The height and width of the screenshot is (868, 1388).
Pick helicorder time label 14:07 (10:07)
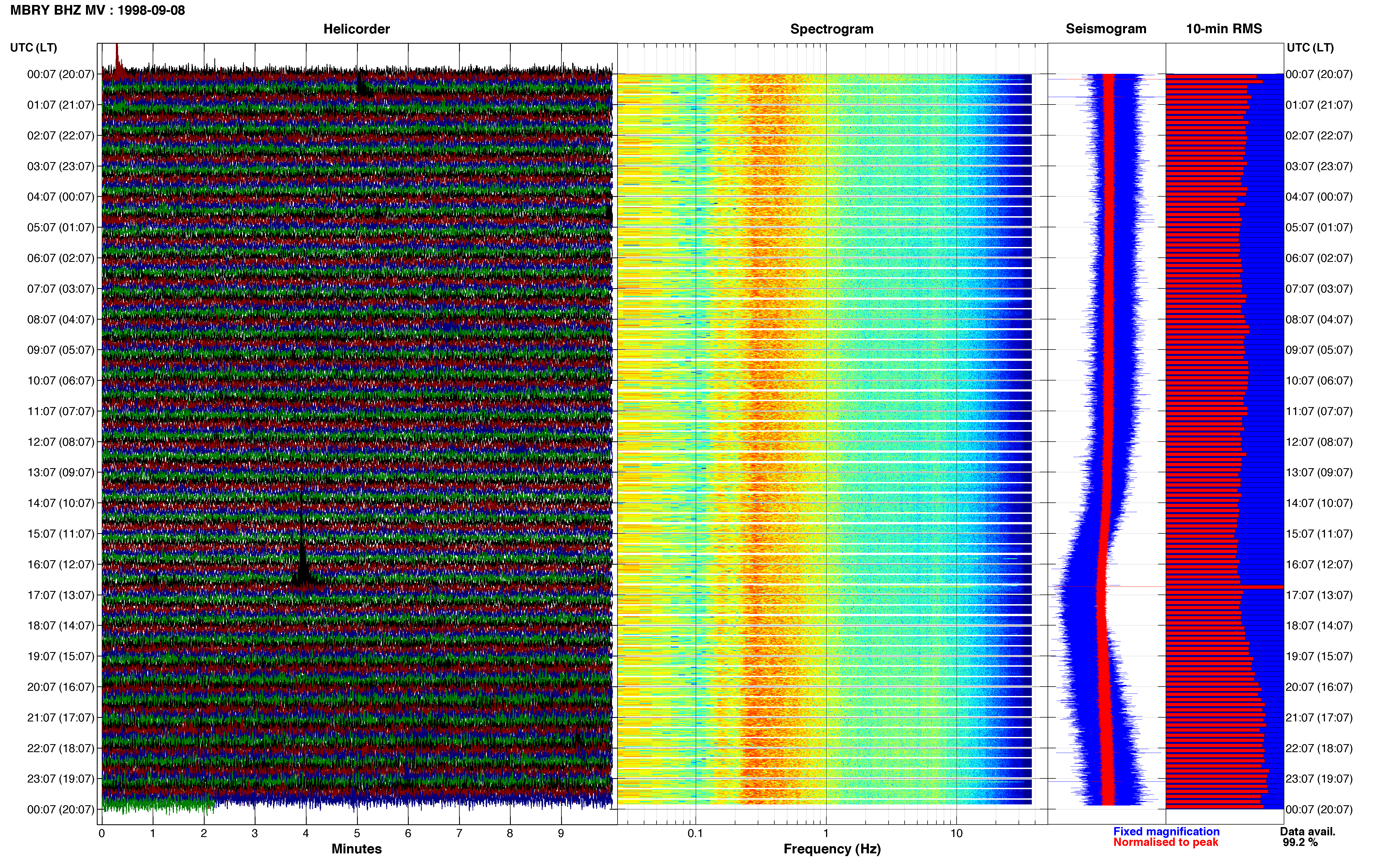(60, 503)
